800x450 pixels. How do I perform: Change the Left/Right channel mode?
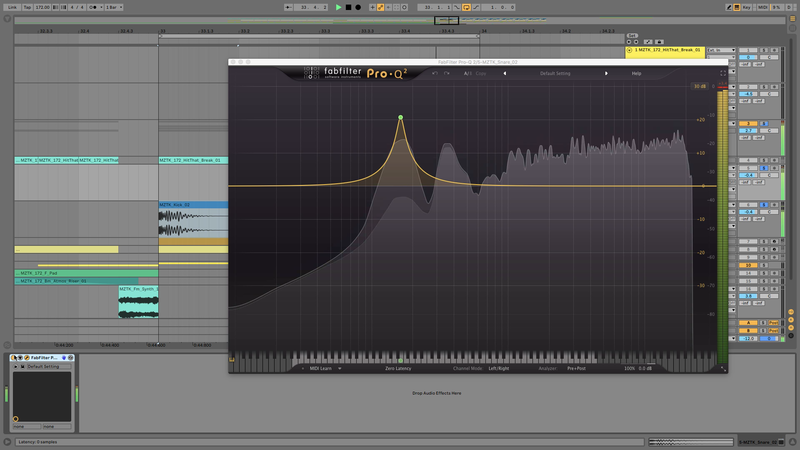[498, 368]
